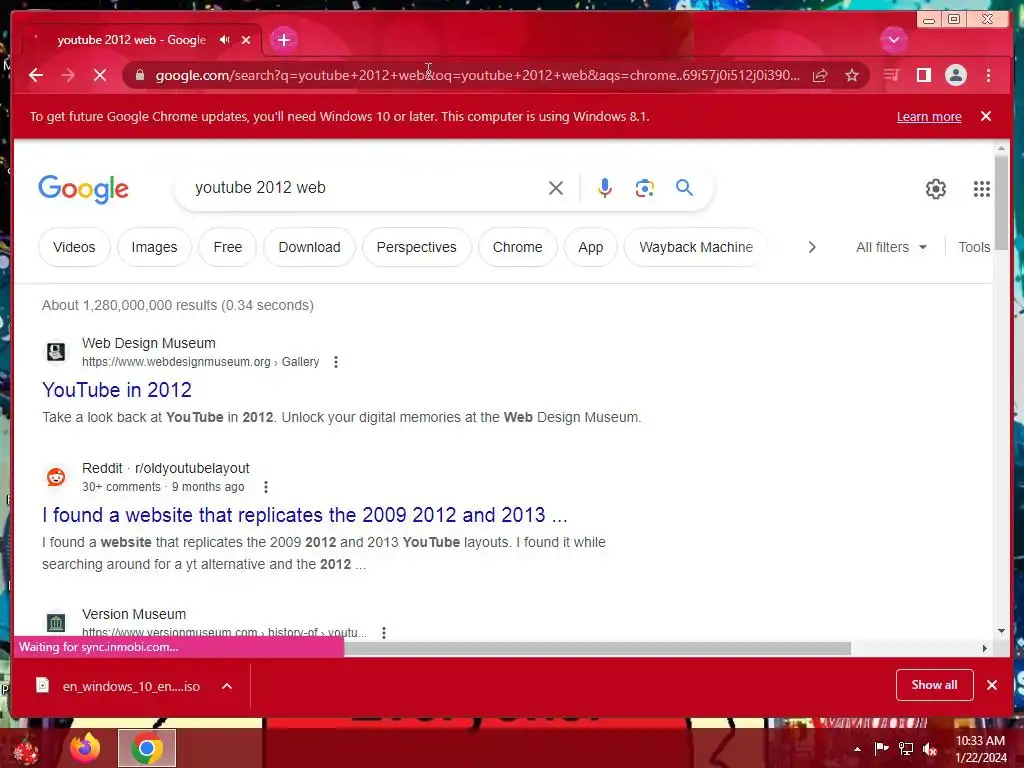
Task: Select the Perspectives filter chip
Action: pos(417,247)
